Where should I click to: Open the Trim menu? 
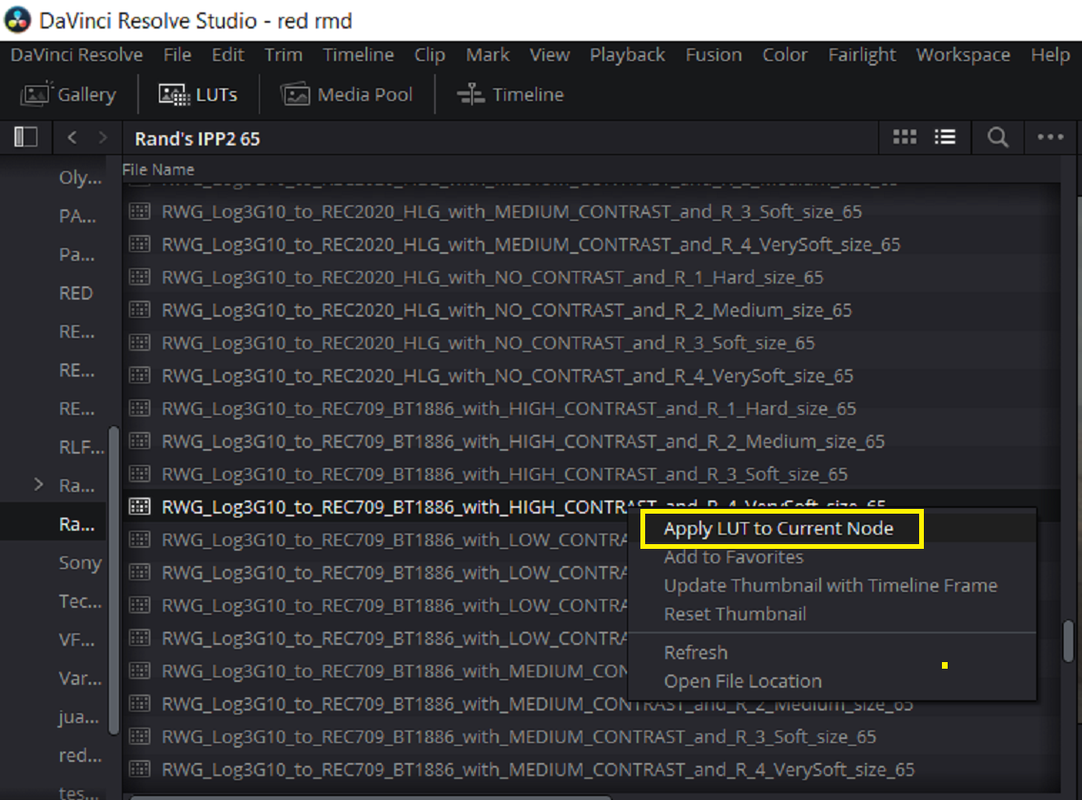coord(283,55)
